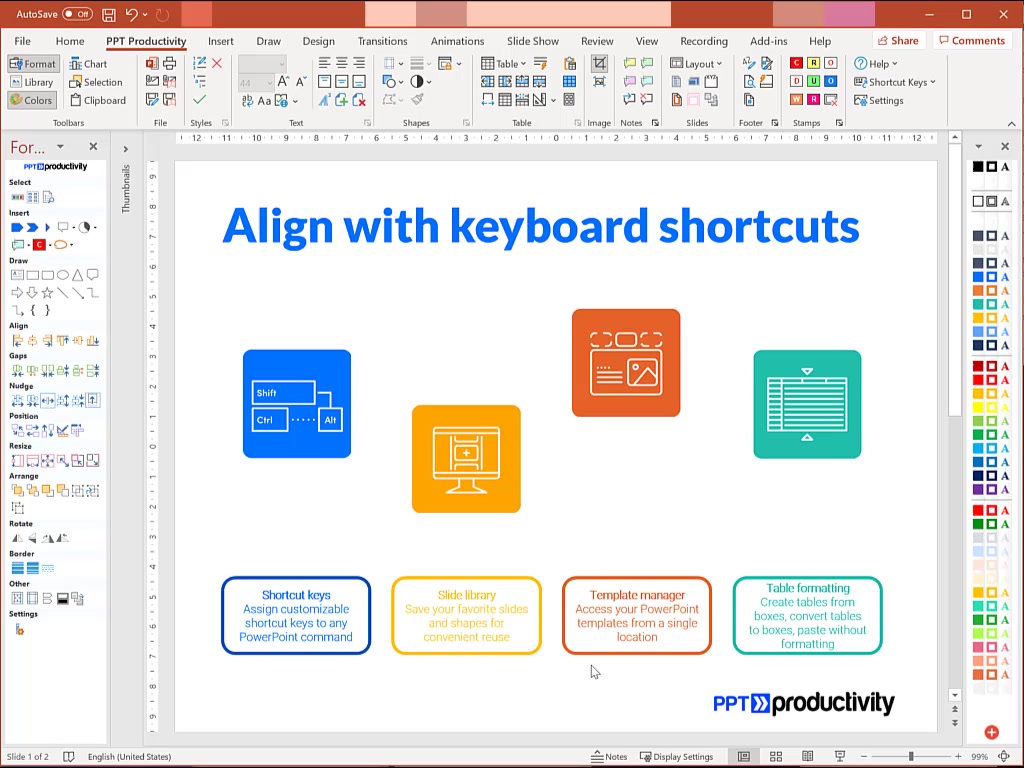Expand the Thumbnails pane arrow
This screenshot has height=768, width=1024.
tap(125, 149)
